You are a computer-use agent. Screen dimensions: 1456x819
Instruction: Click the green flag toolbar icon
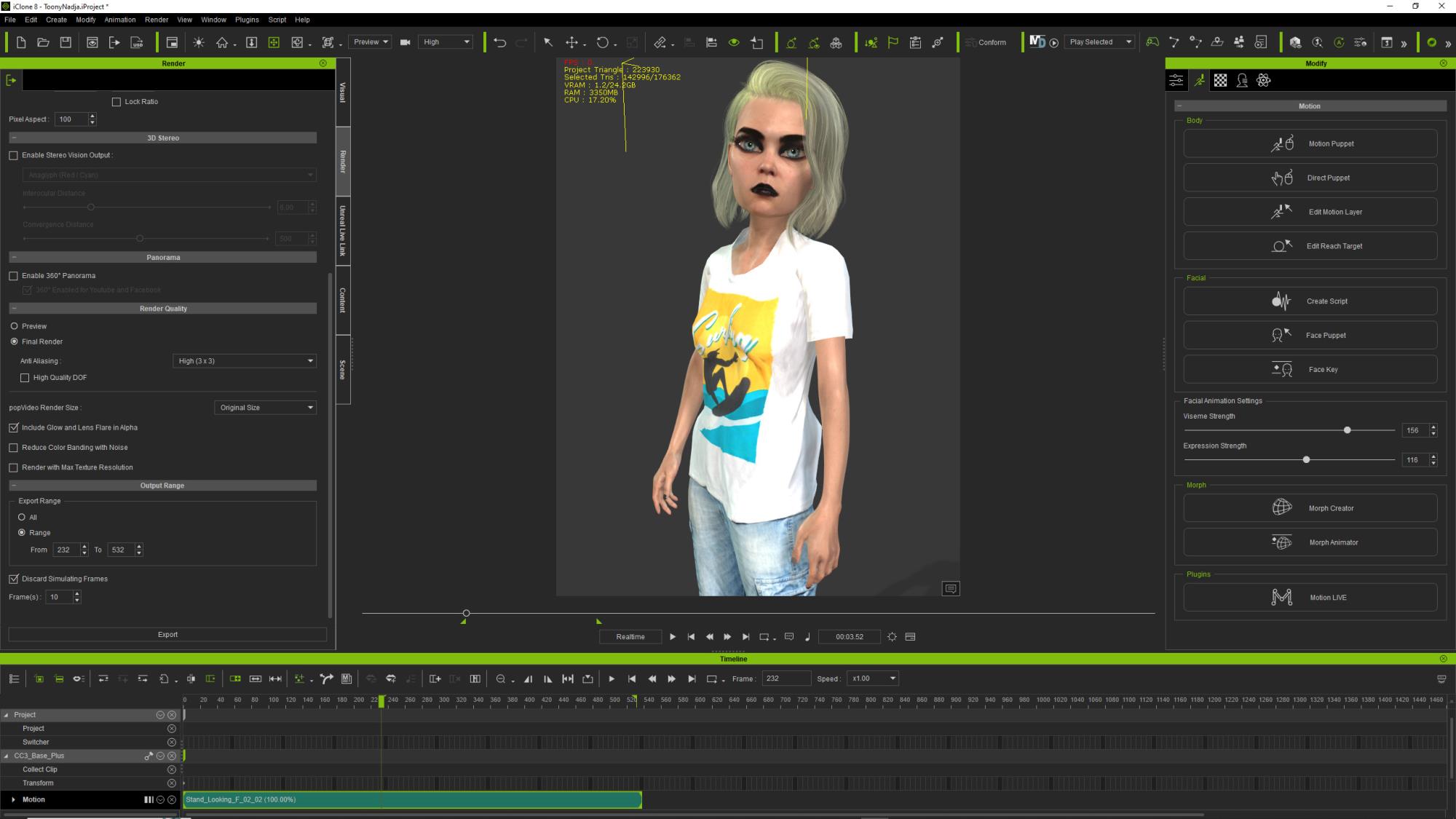point(893,42)
